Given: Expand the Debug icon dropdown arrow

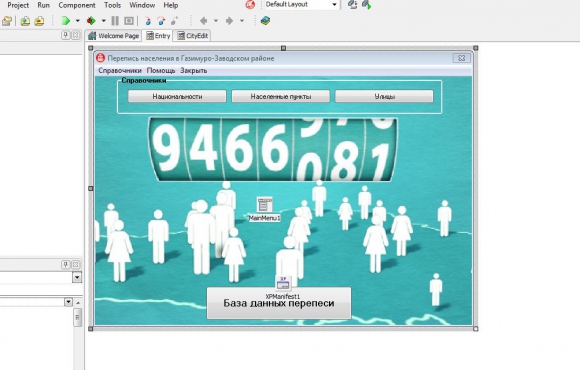Looking at the screenshot, I should click(x=104, y=21).
